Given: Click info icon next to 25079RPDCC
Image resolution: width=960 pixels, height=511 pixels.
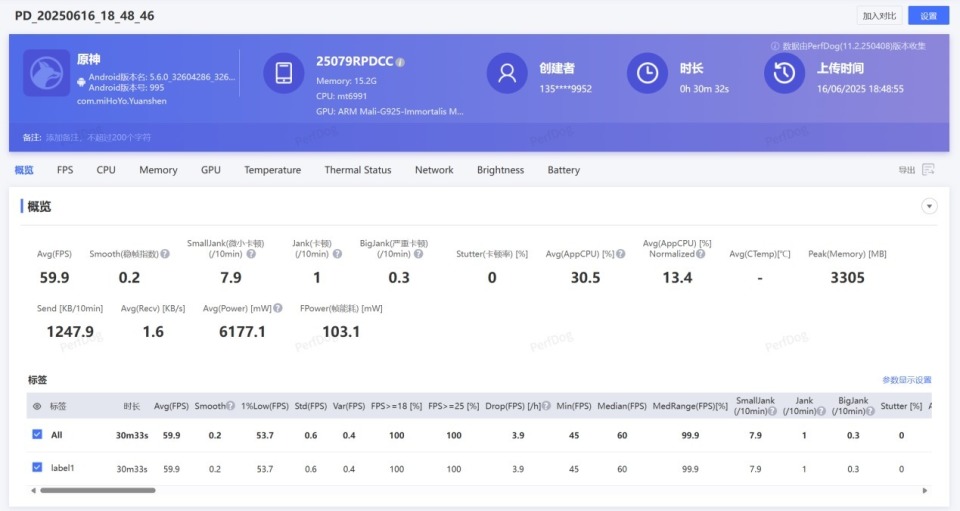Looking at the screenshot, I should [400, 62].
